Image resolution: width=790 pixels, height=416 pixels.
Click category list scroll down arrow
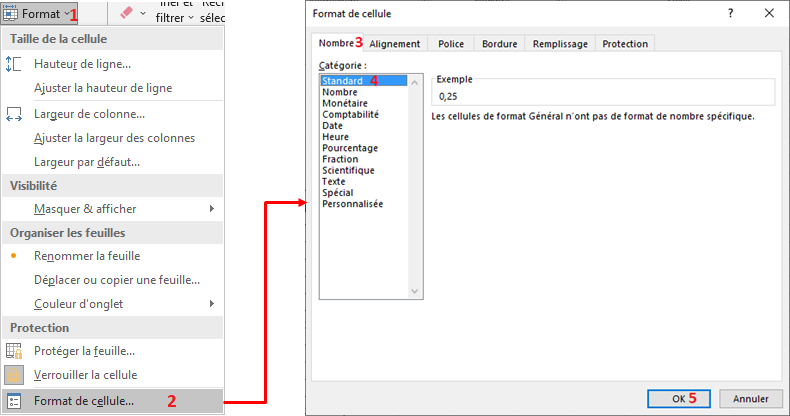tap(415, 291)
